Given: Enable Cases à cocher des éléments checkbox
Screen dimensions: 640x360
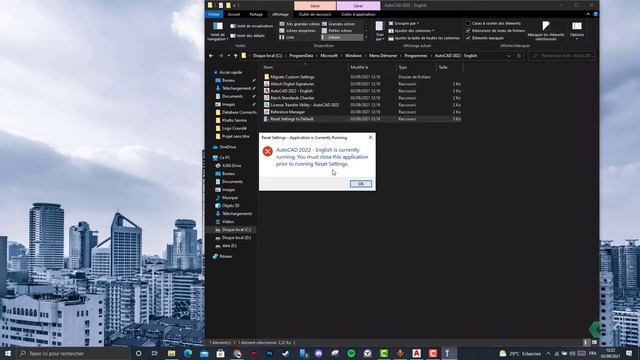Looking at the screenshot, I should [468, 24].
